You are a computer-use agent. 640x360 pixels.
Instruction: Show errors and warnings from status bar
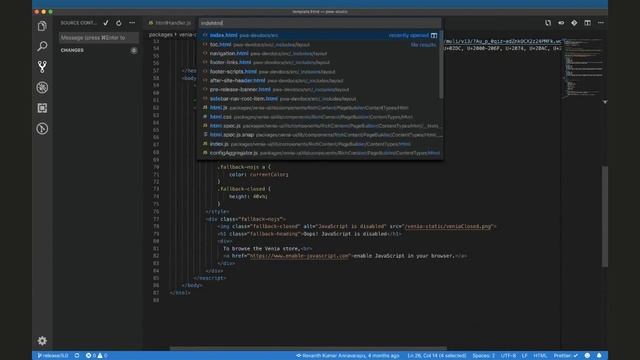[96, 356]
